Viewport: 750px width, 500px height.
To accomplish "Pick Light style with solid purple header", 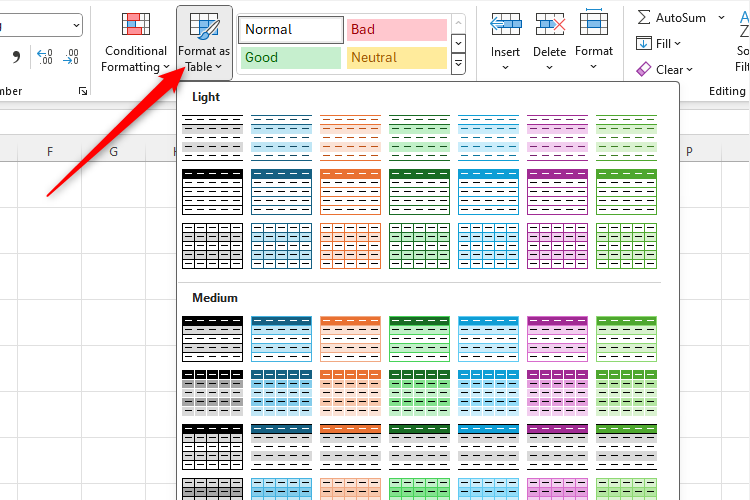I will 557,192.
